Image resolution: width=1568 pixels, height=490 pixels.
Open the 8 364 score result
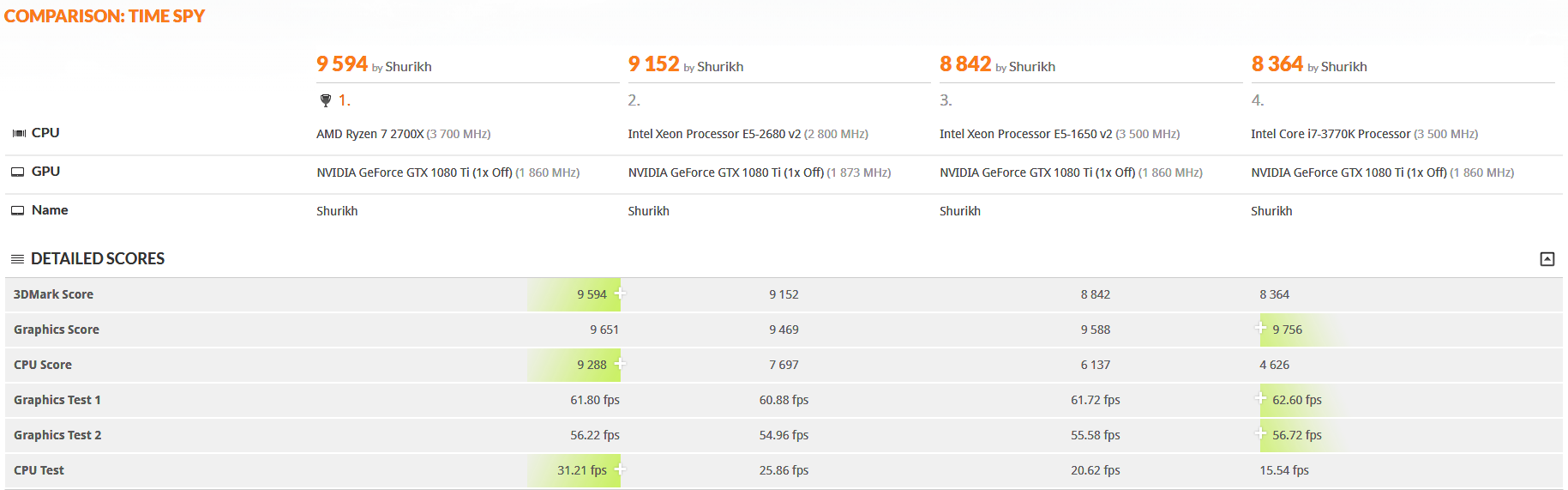point(1277,64)
